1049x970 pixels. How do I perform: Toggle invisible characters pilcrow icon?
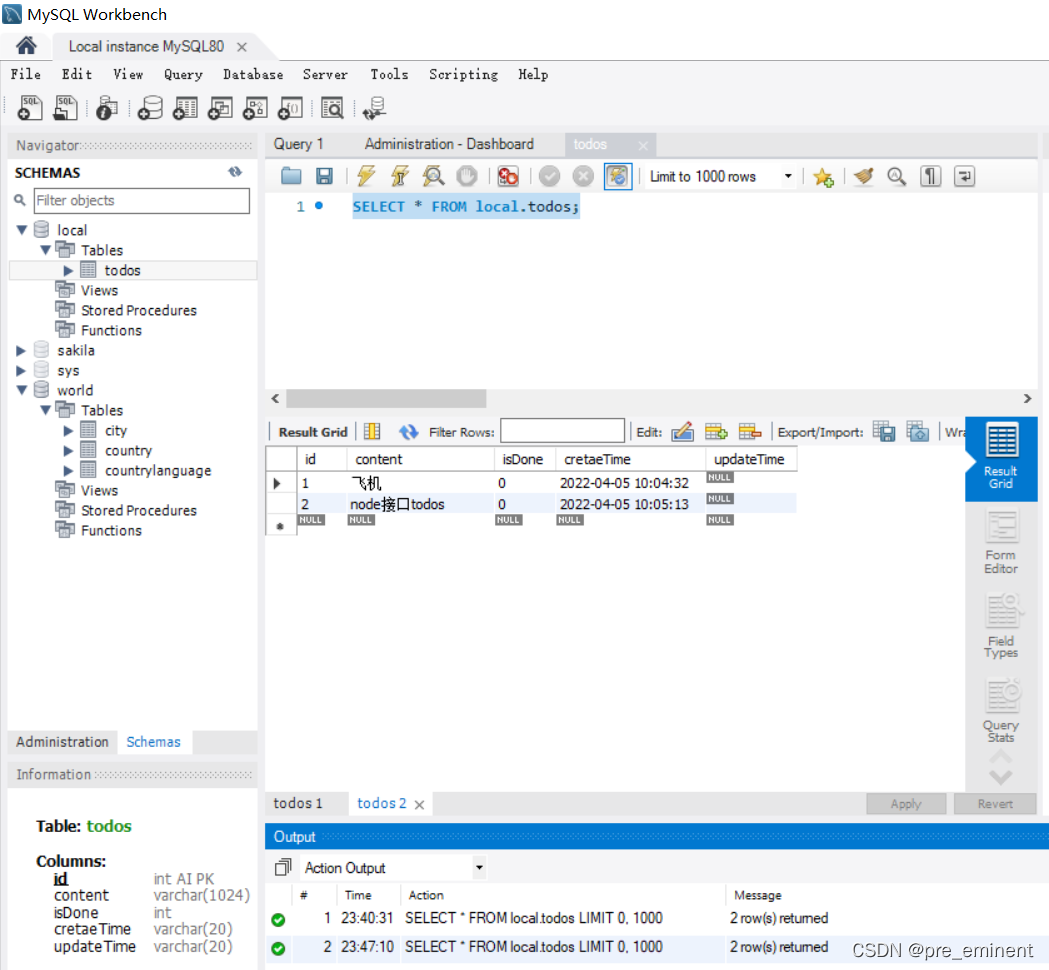(x=931, y=176)
